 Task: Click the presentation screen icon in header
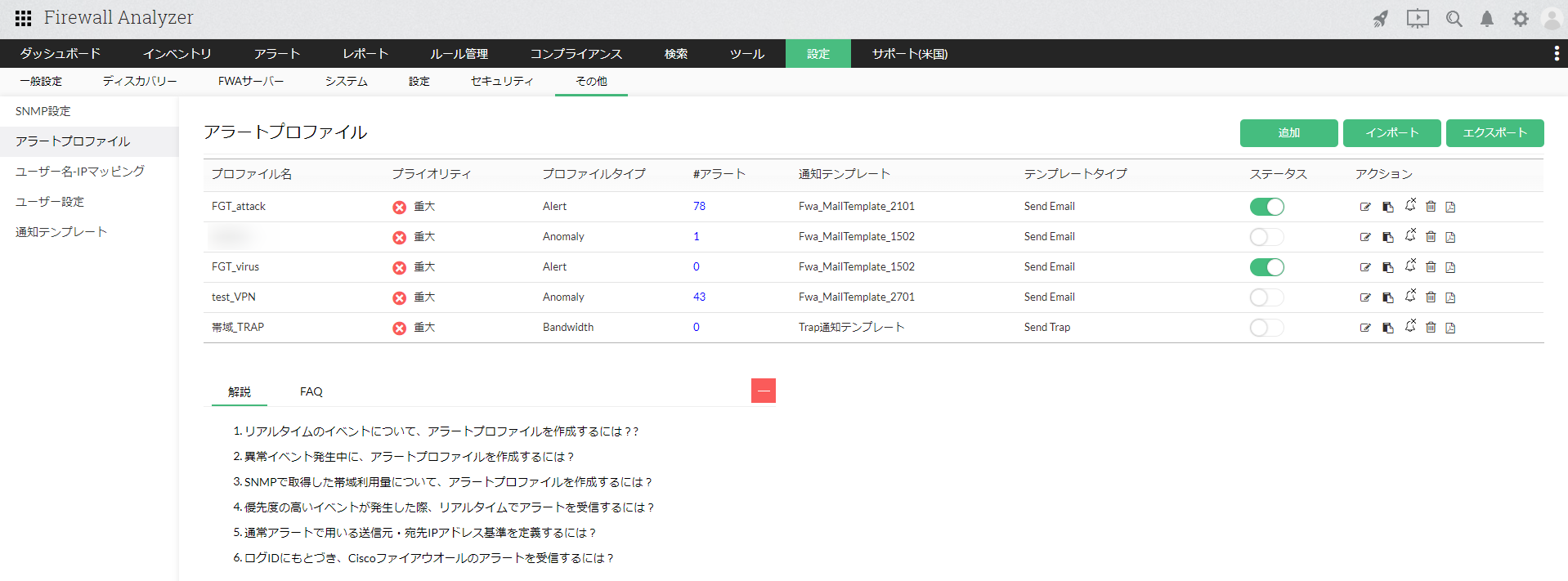[x=1418, y=19]
